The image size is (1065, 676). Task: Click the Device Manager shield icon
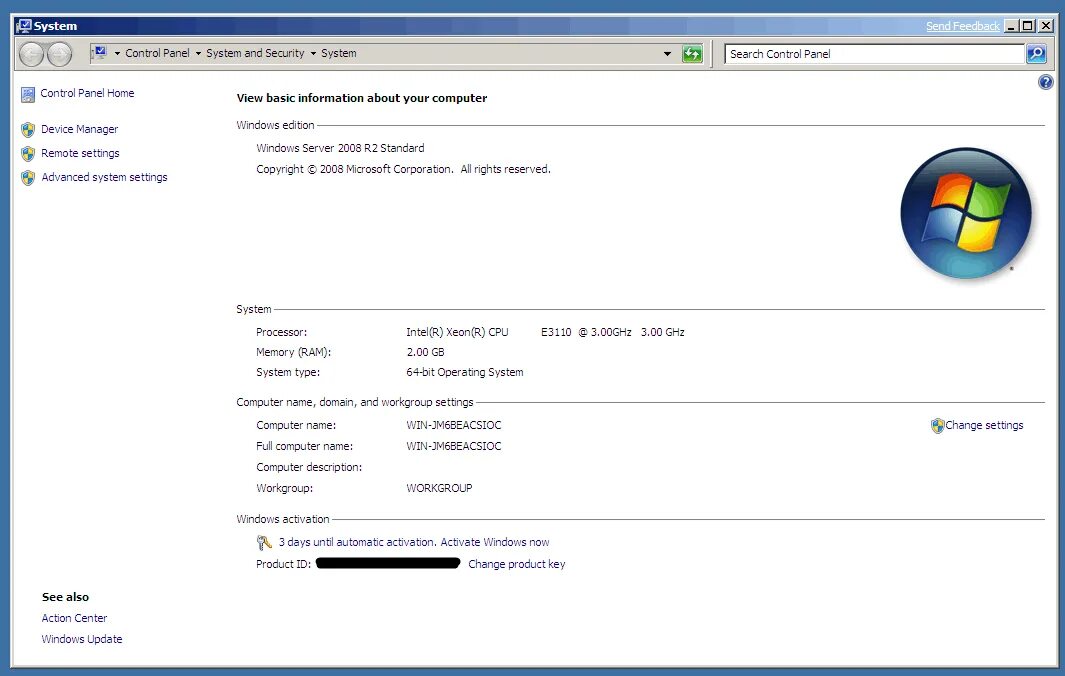28,130
